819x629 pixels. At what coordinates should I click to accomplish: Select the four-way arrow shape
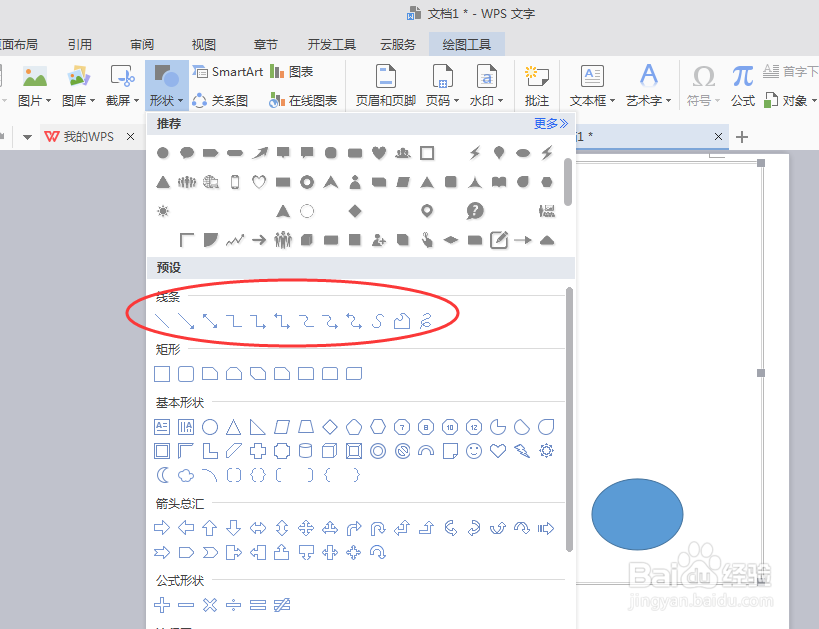pos(306,528)
